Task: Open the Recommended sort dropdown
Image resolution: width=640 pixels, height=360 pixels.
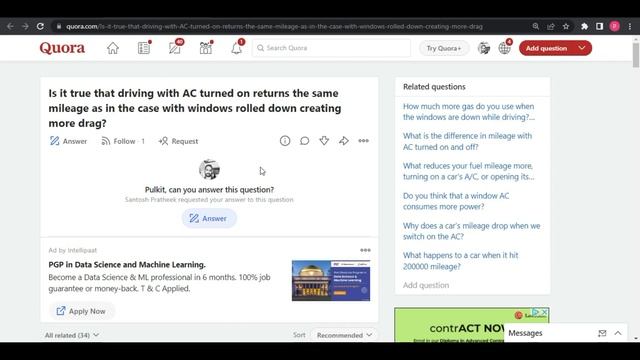Action: tap(344, 335)
